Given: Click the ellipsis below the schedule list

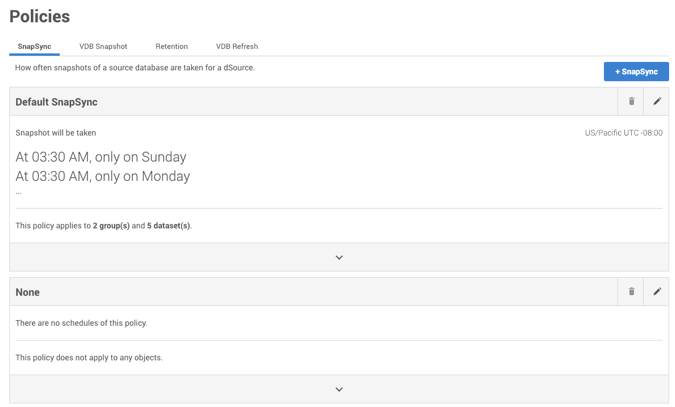Looking at the screenshot, I should pyautogui.click(x=18, y=191).
